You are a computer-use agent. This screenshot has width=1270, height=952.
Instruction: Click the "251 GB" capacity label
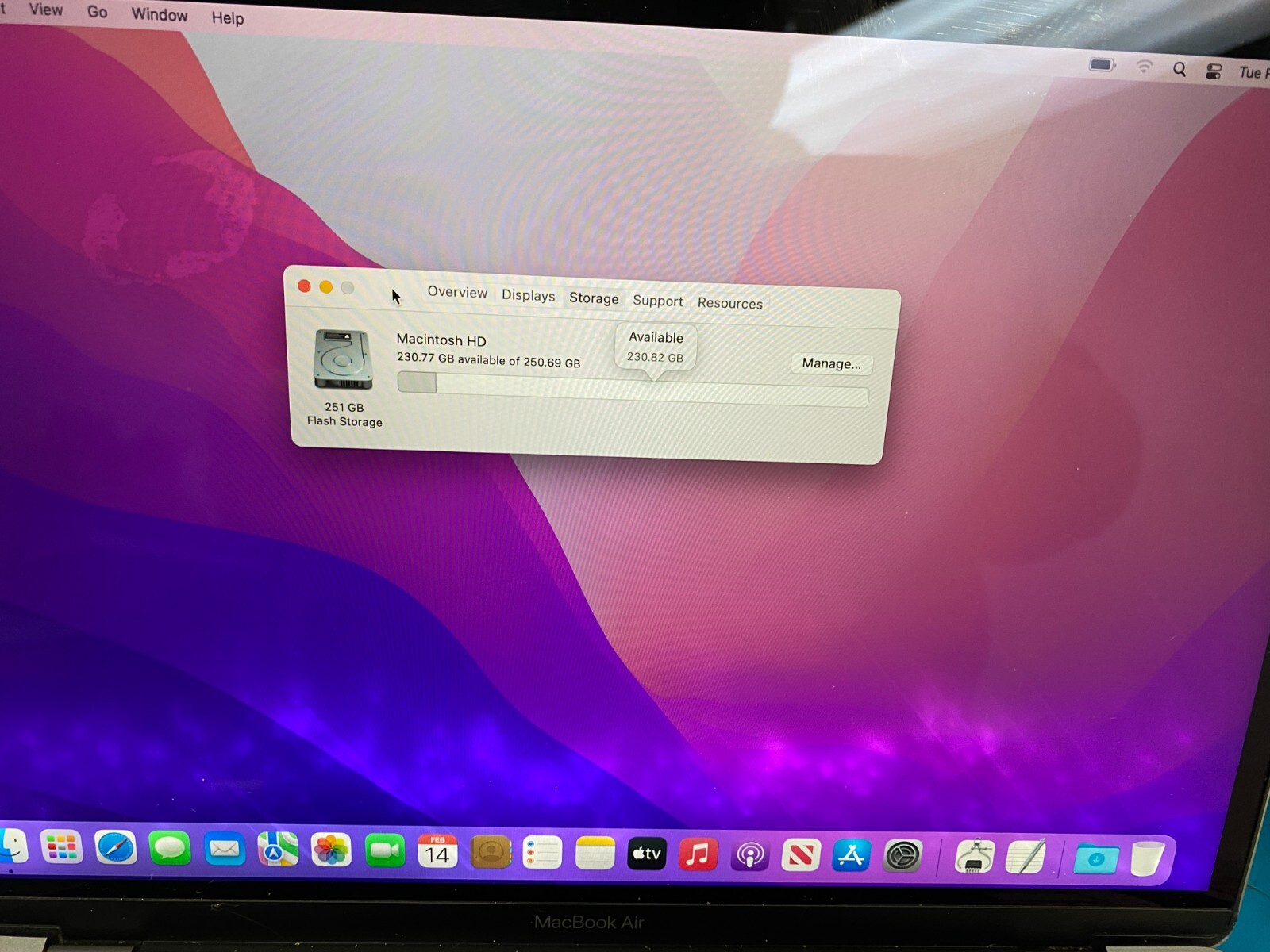[x=344, y=407]
